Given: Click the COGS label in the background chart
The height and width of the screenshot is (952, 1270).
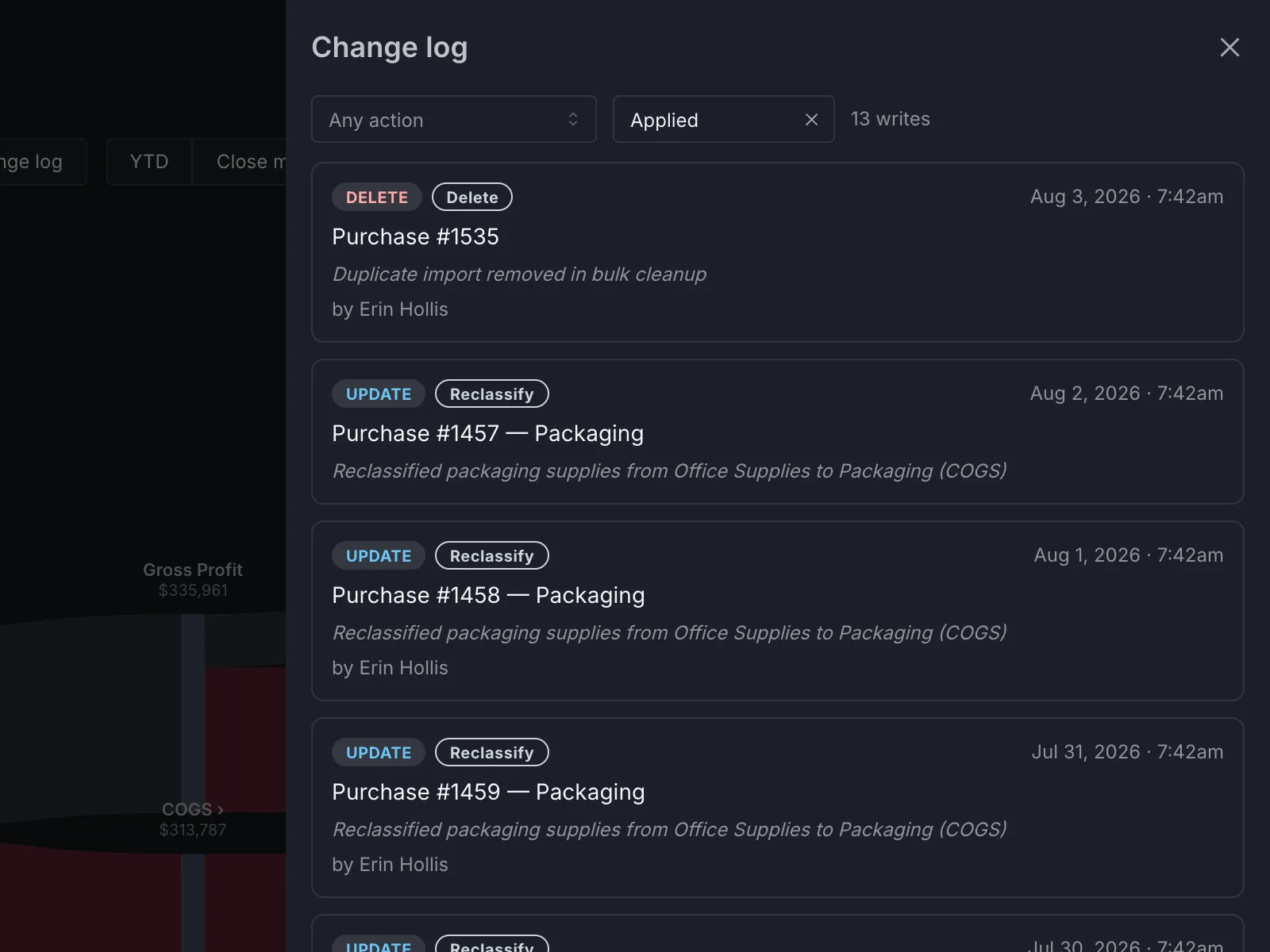Looking at the screenshot, I should (x=193, y=809).
